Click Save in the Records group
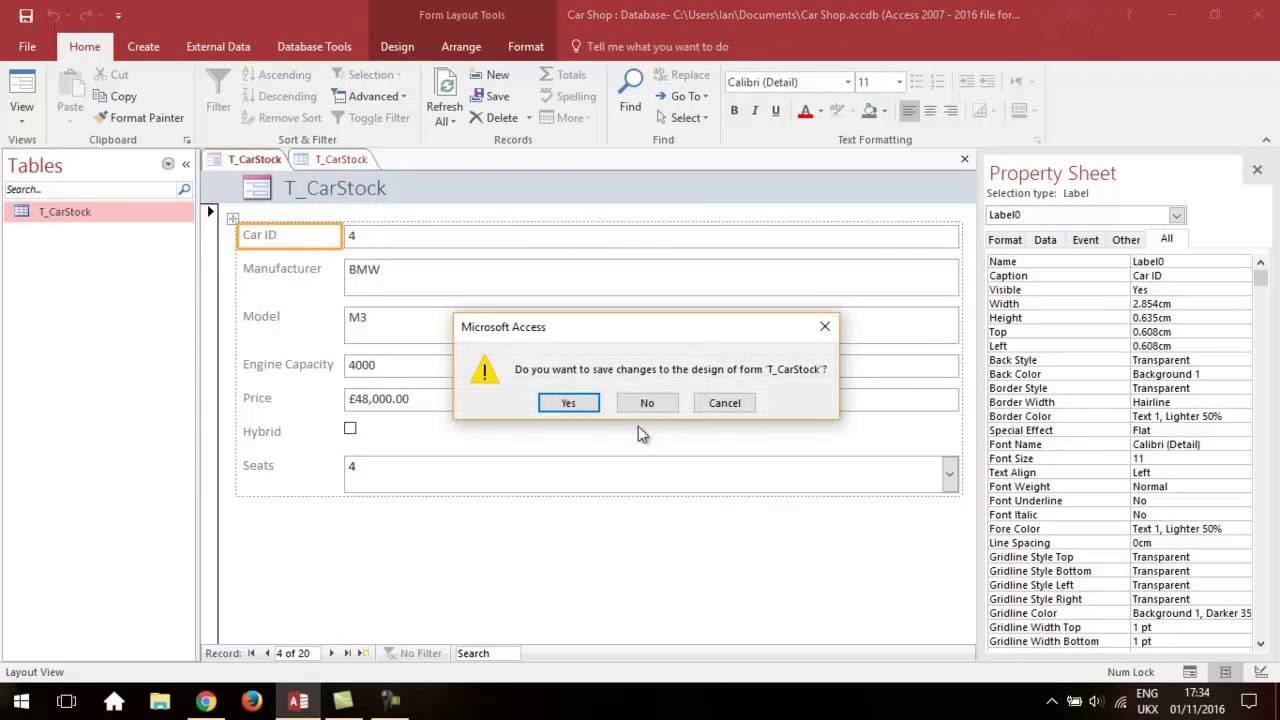1280x720 pixels. [489, 96]
